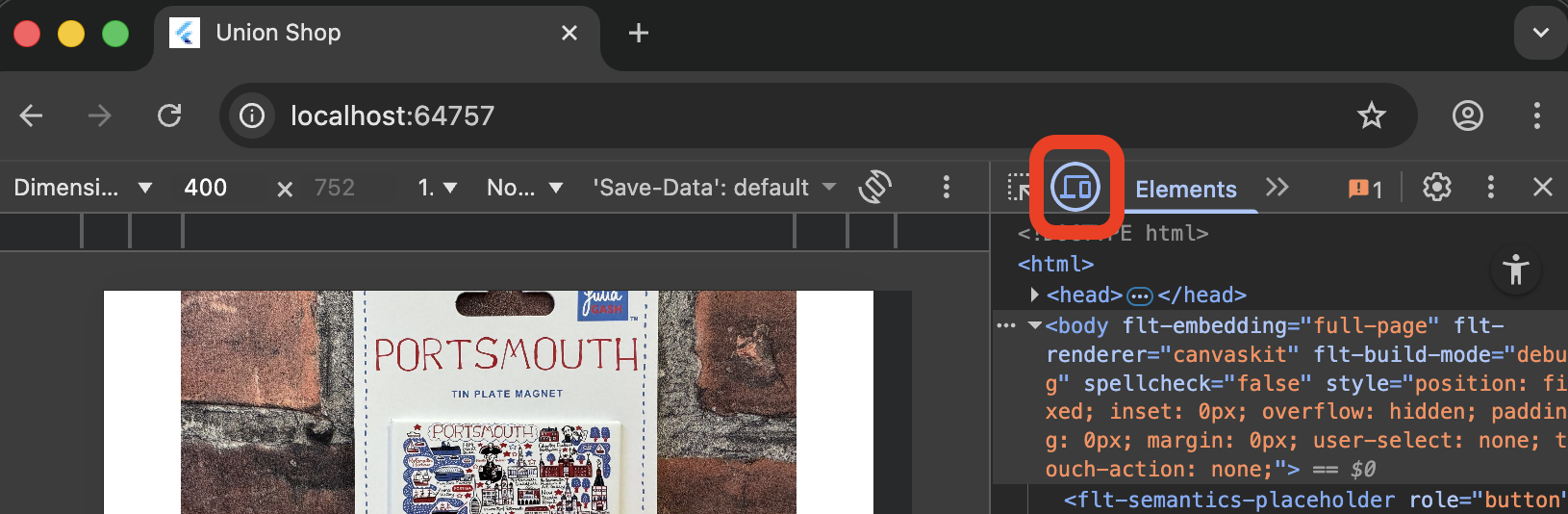The width and height of the screenshot is (1568, 514).
Task: Open the Elements tab
Action: (1186, 189)
